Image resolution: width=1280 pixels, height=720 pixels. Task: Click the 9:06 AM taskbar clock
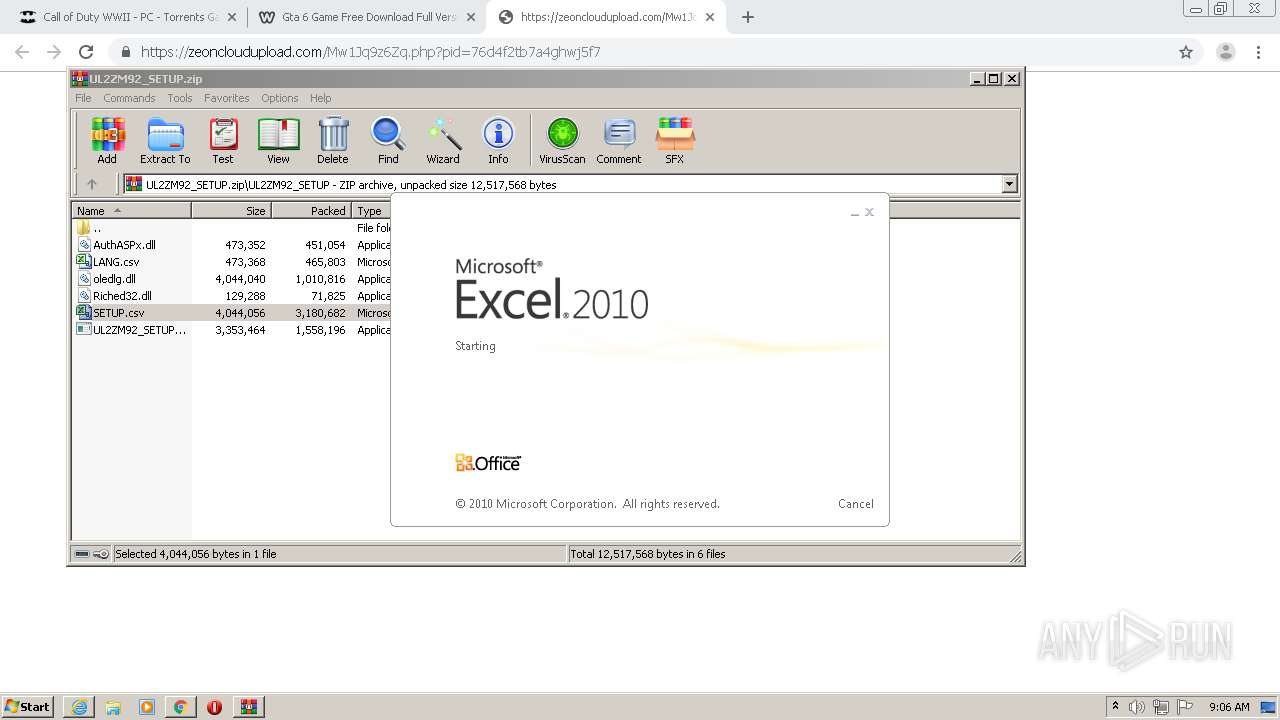(1229, 707)
